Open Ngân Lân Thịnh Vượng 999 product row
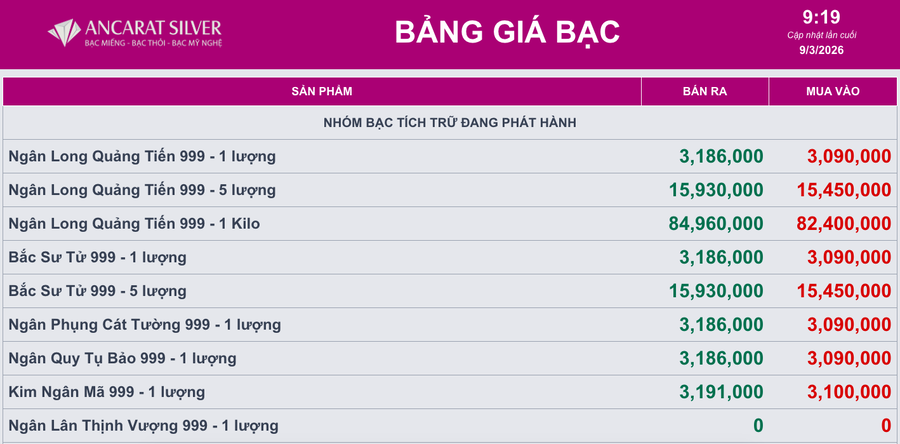 pos(143,426)
